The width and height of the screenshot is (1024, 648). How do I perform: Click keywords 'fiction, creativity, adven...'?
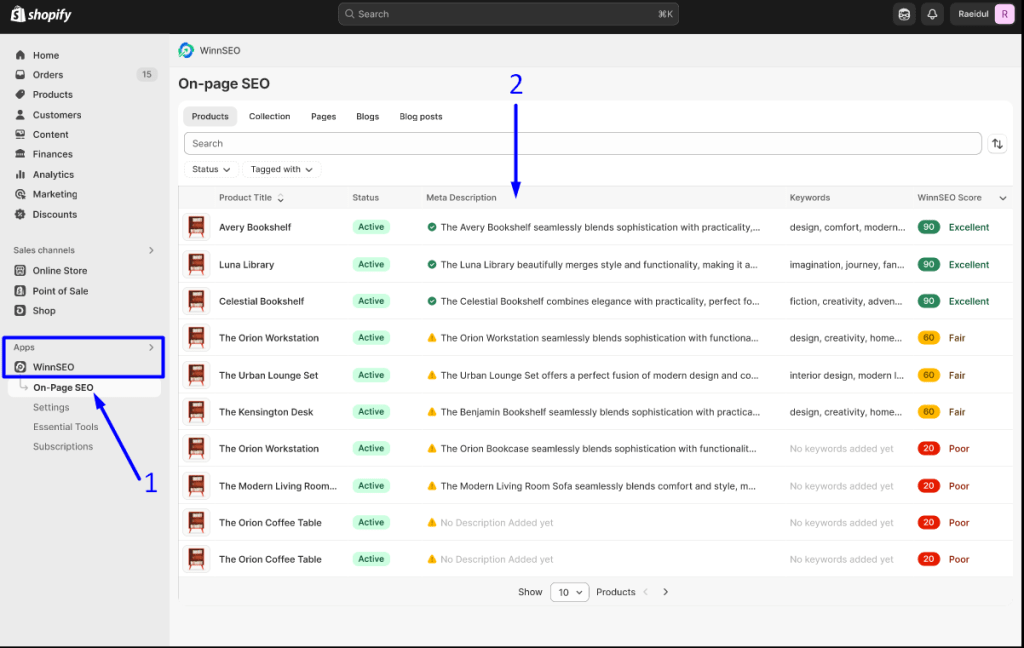click(x=846, y=301)
